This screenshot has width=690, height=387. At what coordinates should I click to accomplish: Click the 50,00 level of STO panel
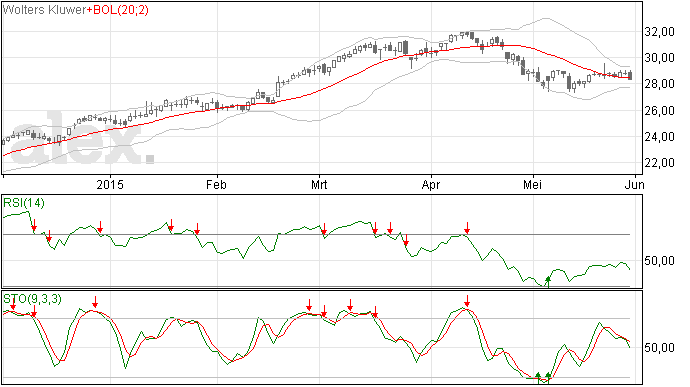pos(659,348)
